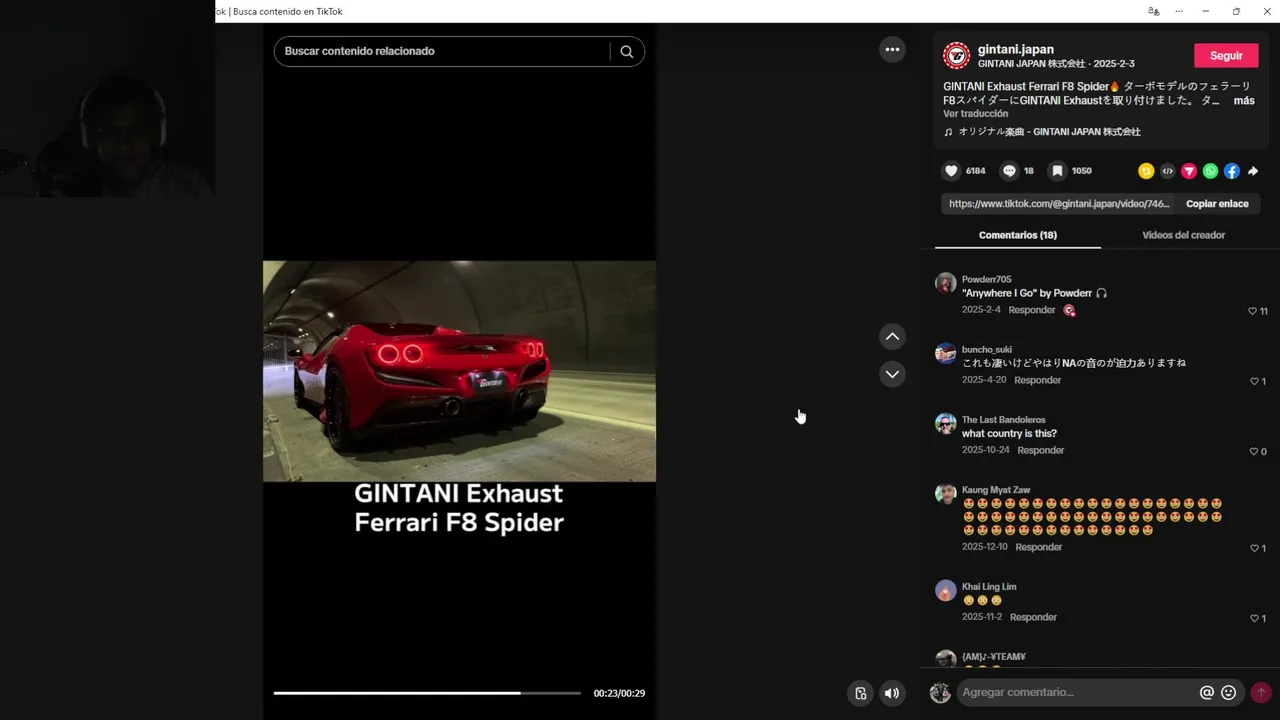Mute the video with speaker icon

click(x=892, y=693)
